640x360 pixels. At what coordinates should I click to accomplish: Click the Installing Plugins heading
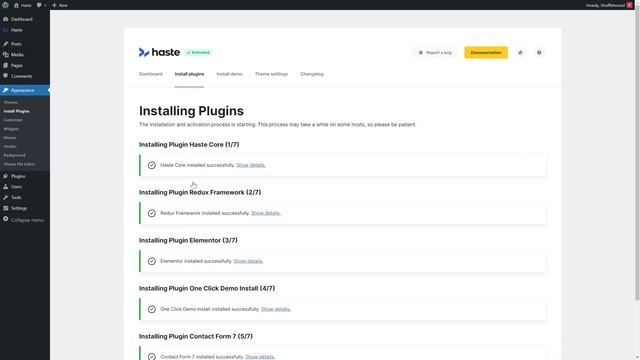[x=191, y=111]
